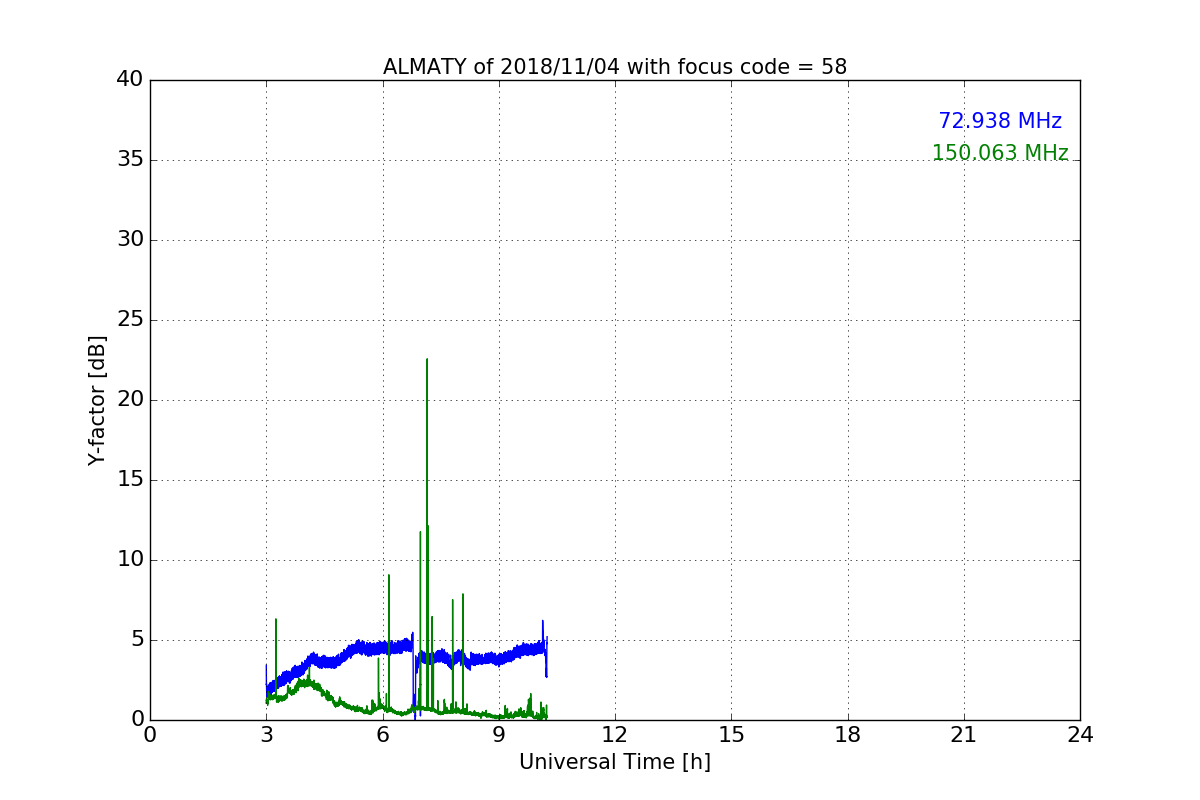Click y-axis tick label 10
Viewport: 1200px width, 800px height.
coord(129,560)
